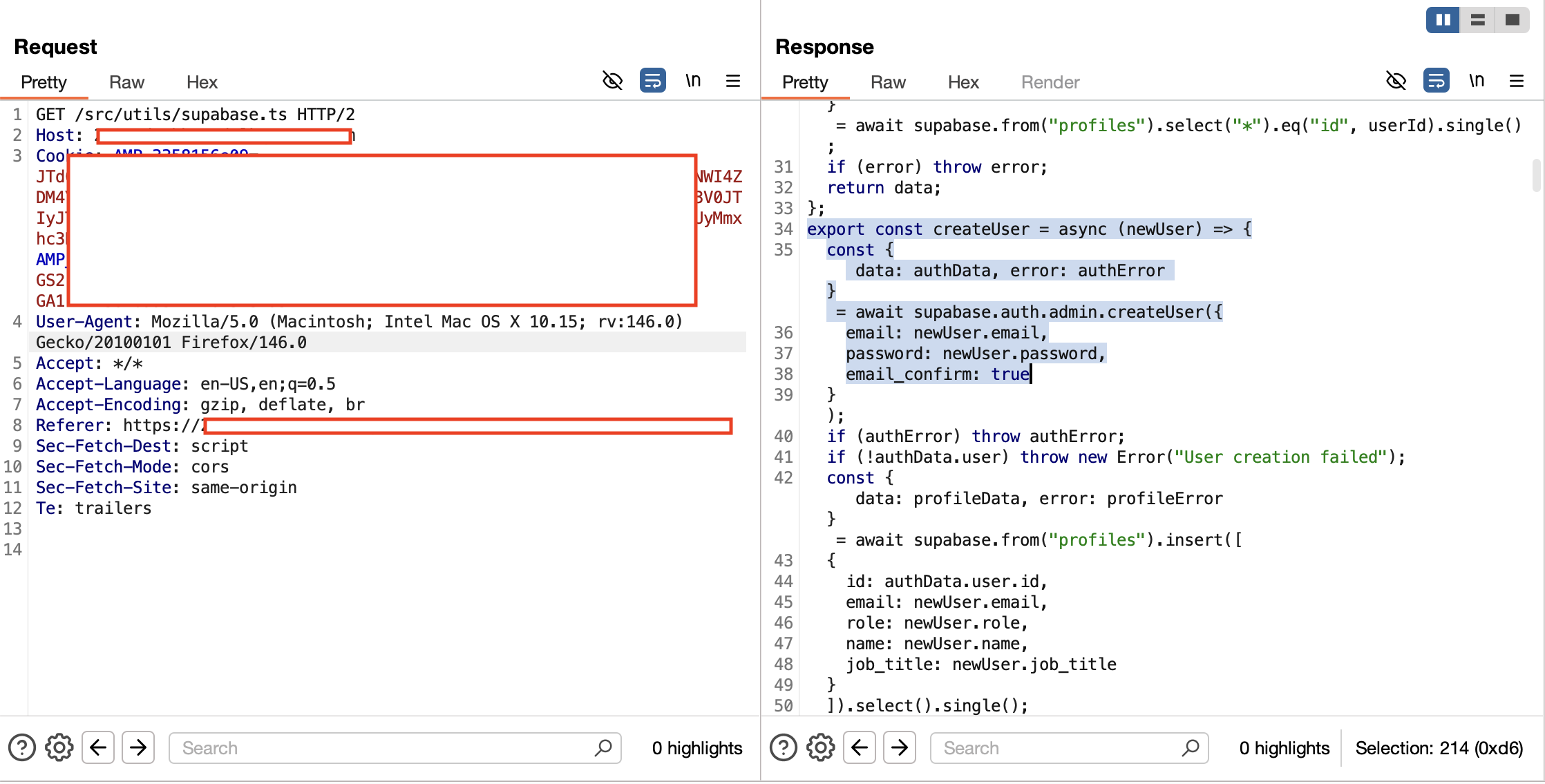The width and height of the screenshot is (1545, 784).
Task: Click '0 highlights' label under Request panel
Action: click(x=697, y=748)
